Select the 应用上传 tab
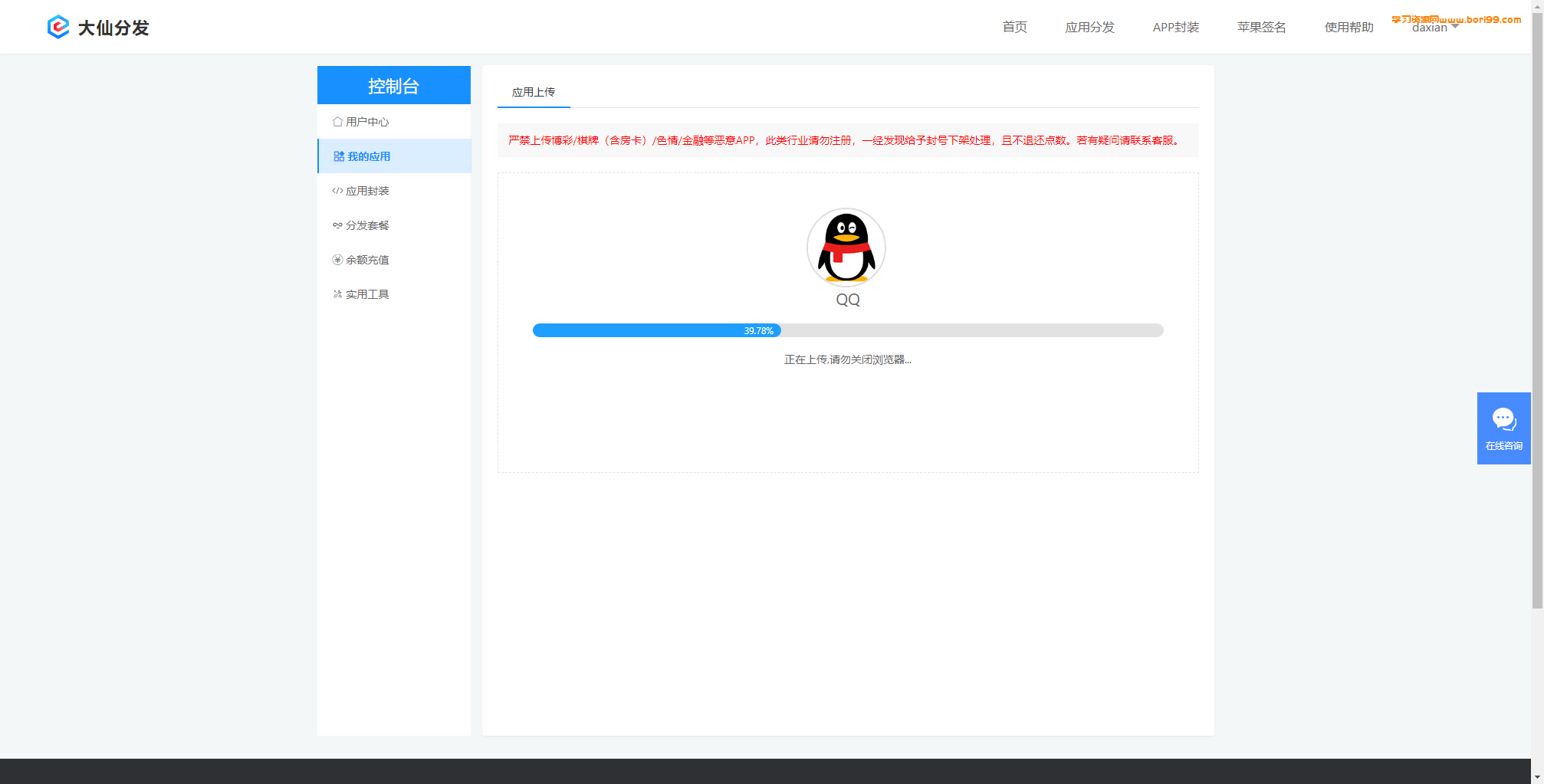The width and height of the screenshot is (1544, 784). point(534,92)
